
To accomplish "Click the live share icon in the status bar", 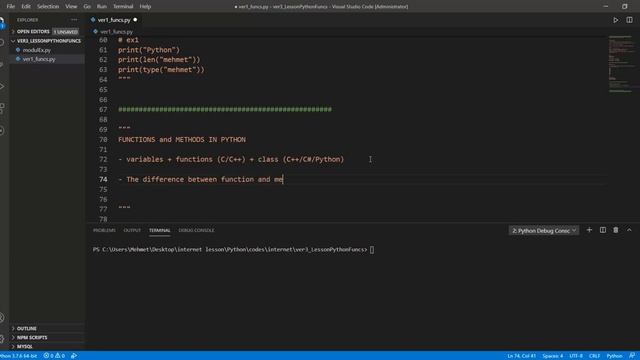I will [74, 356].
